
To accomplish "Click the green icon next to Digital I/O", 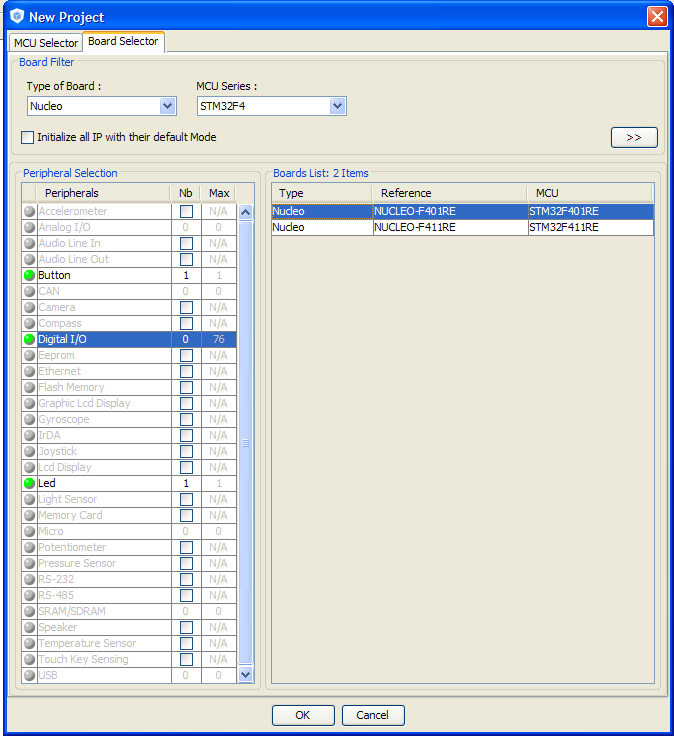I will pyautogui.click(x=29, y=339).
